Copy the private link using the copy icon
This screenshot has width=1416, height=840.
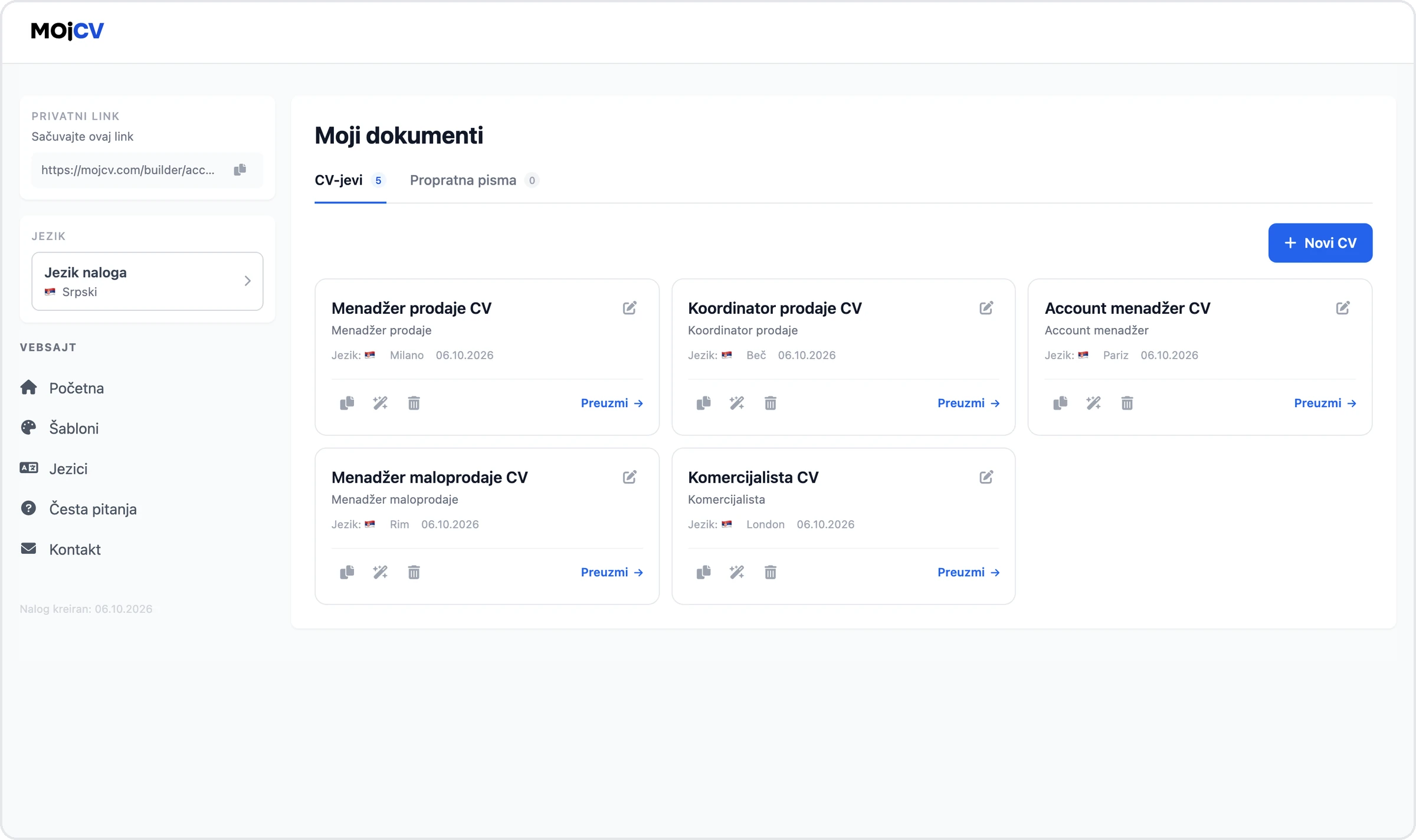[240, 170]
